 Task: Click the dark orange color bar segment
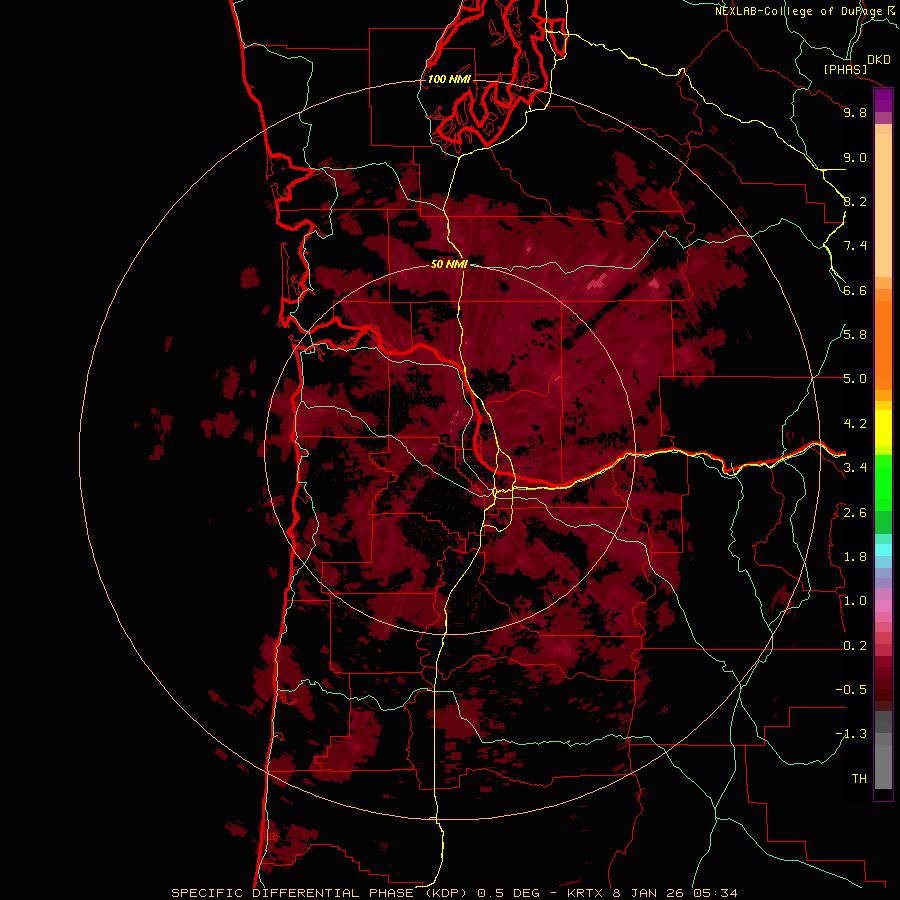[x=883, y=345]
